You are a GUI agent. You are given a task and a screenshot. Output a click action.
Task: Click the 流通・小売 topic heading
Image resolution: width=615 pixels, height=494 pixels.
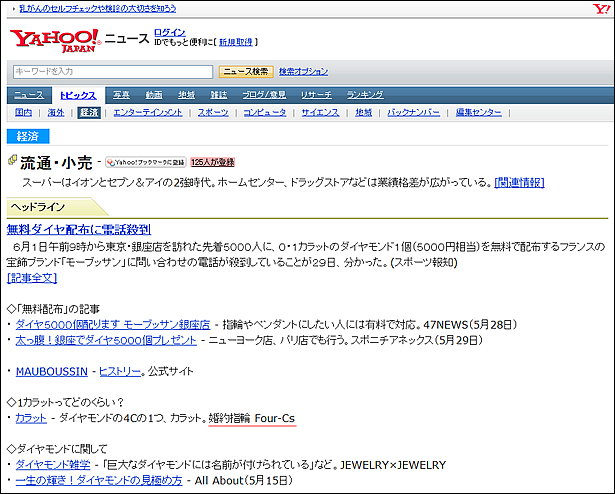[56, 162]
